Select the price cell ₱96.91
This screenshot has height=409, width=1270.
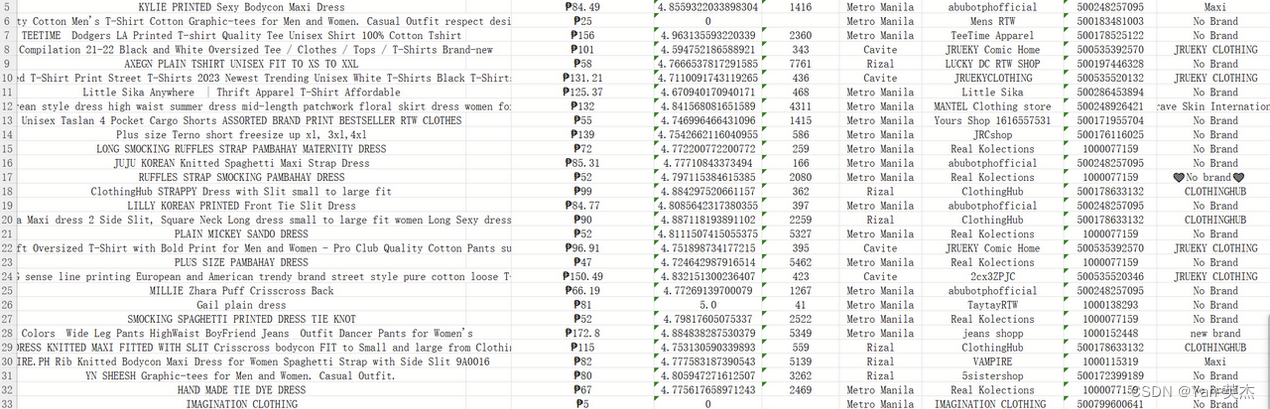tap(583, 248)
